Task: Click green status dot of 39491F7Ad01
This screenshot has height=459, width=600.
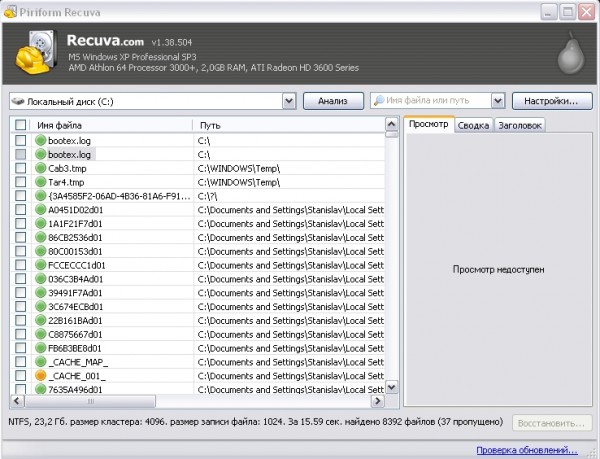Action: pos(41,293)
